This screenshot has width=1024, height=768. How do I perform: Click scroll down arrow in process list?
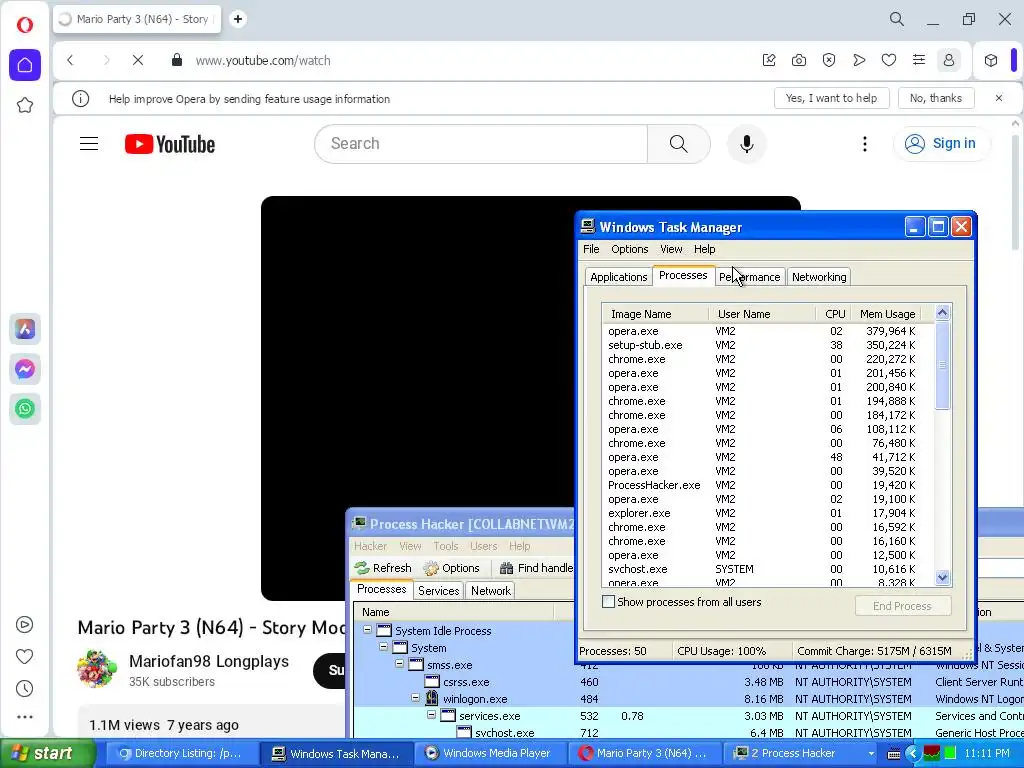click(942, 577)
